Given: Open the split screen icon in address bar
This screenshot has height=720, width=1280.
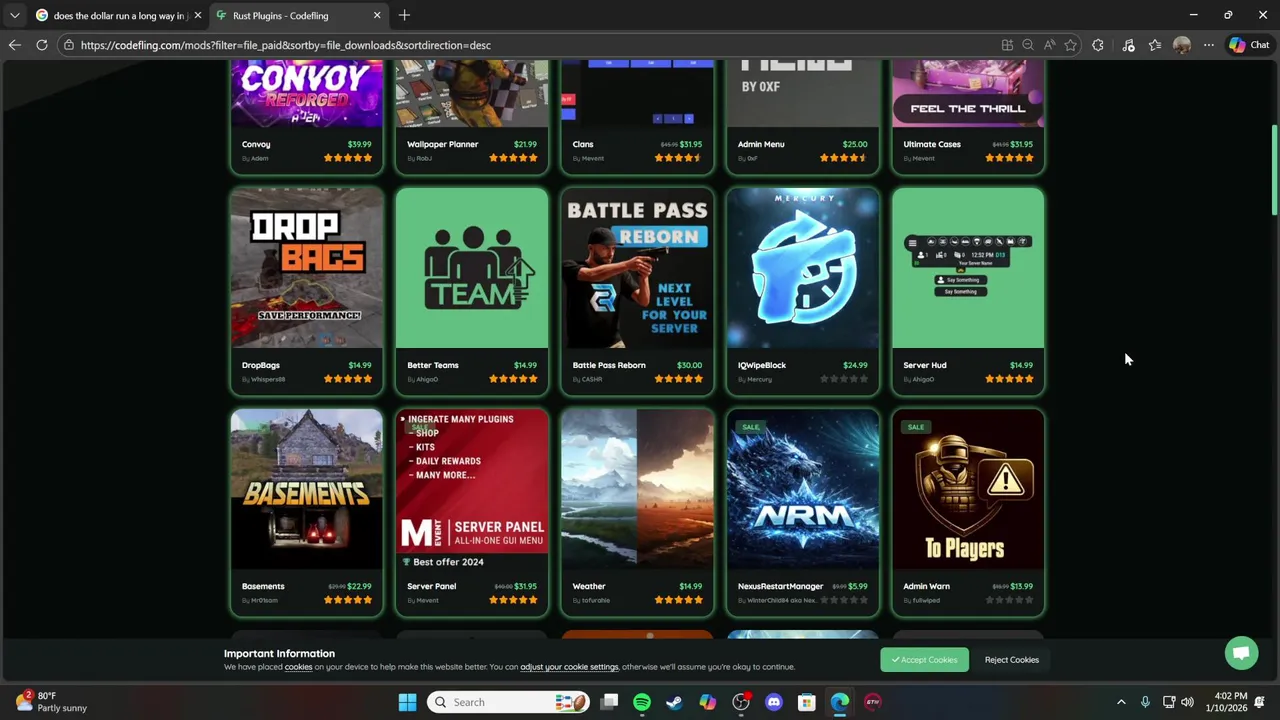Looking at the screenshot, I should (1007, 45).
